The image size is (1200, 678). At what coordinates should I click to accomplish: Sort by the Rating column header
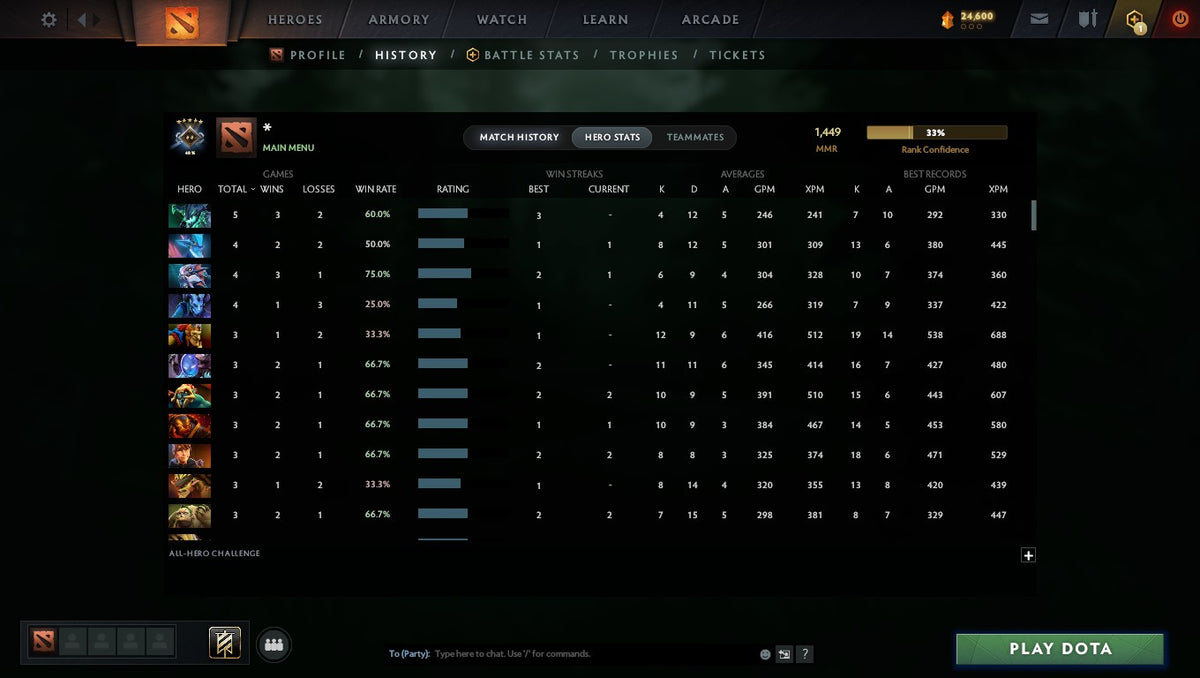tap(453, 189)
